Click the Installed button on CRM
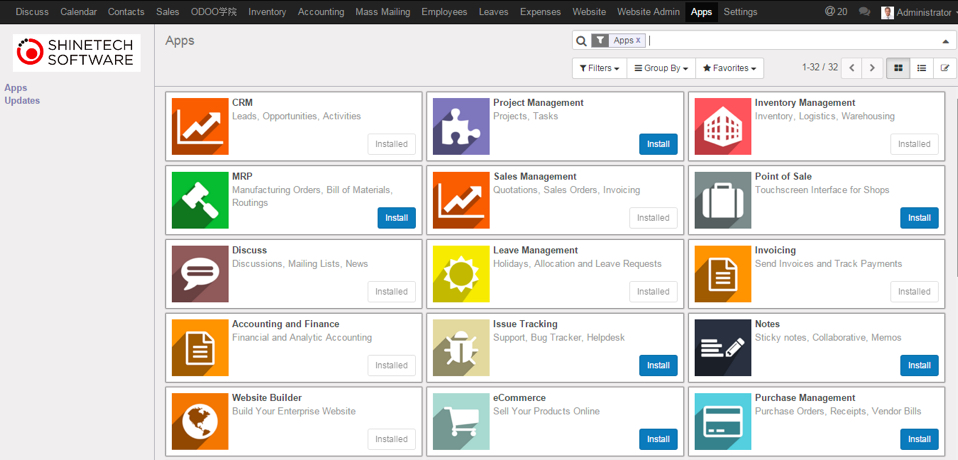 click(x=392, y=144)
